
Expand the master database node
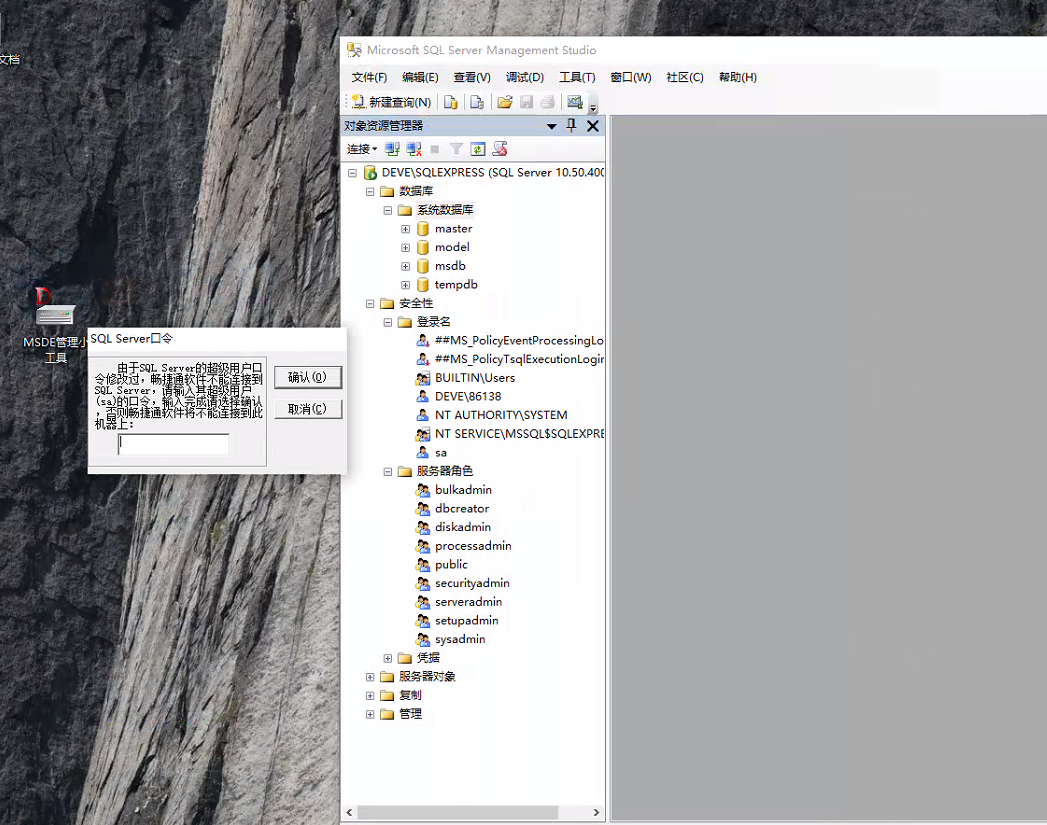[405, 229]
